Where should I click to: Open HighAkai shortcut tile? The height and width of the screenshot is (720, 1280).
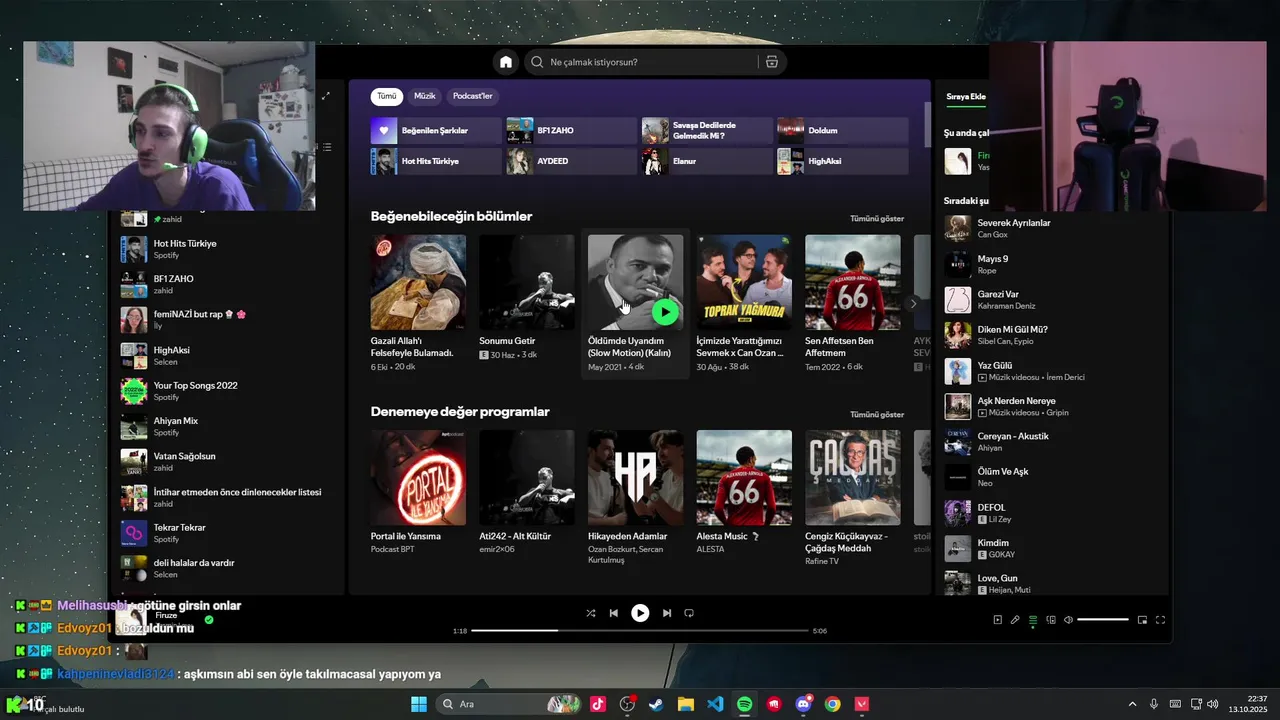843,161
